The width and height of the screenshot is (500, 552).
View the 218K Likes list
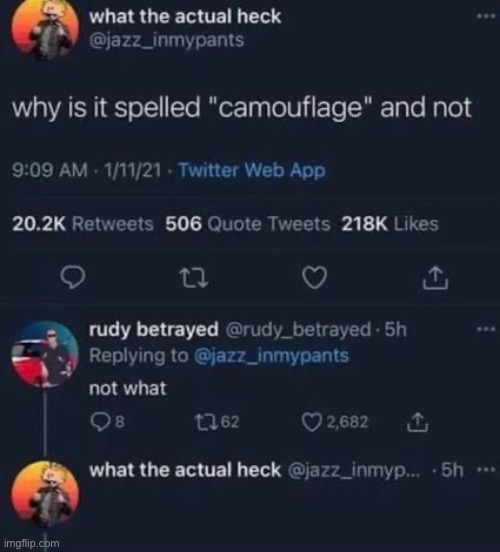click(x=390, y=224)
